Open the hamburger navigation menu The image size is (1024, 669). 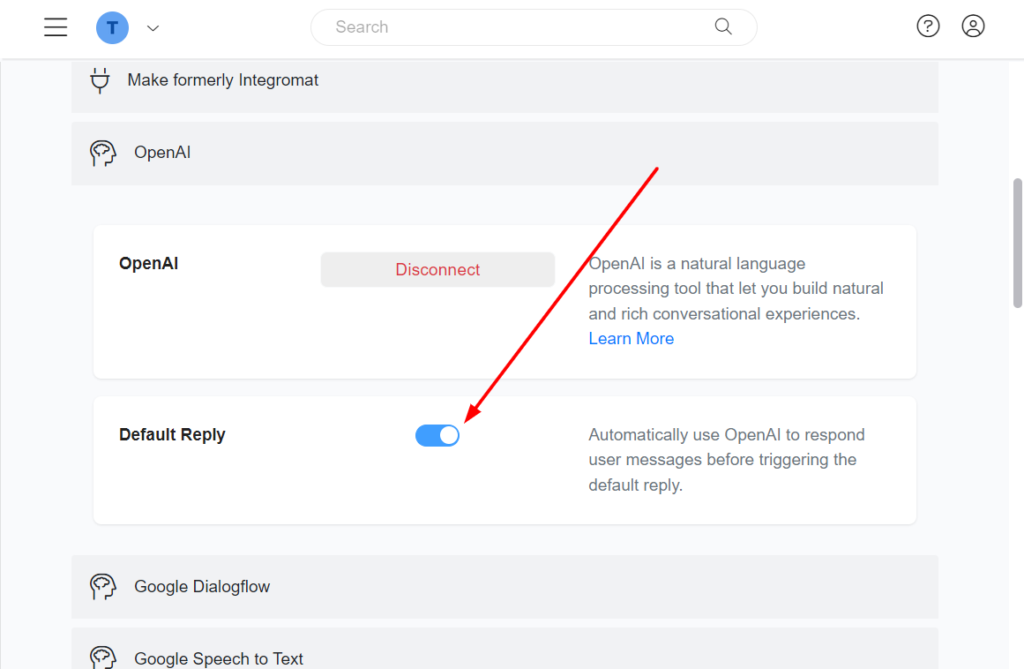[56, 27]
